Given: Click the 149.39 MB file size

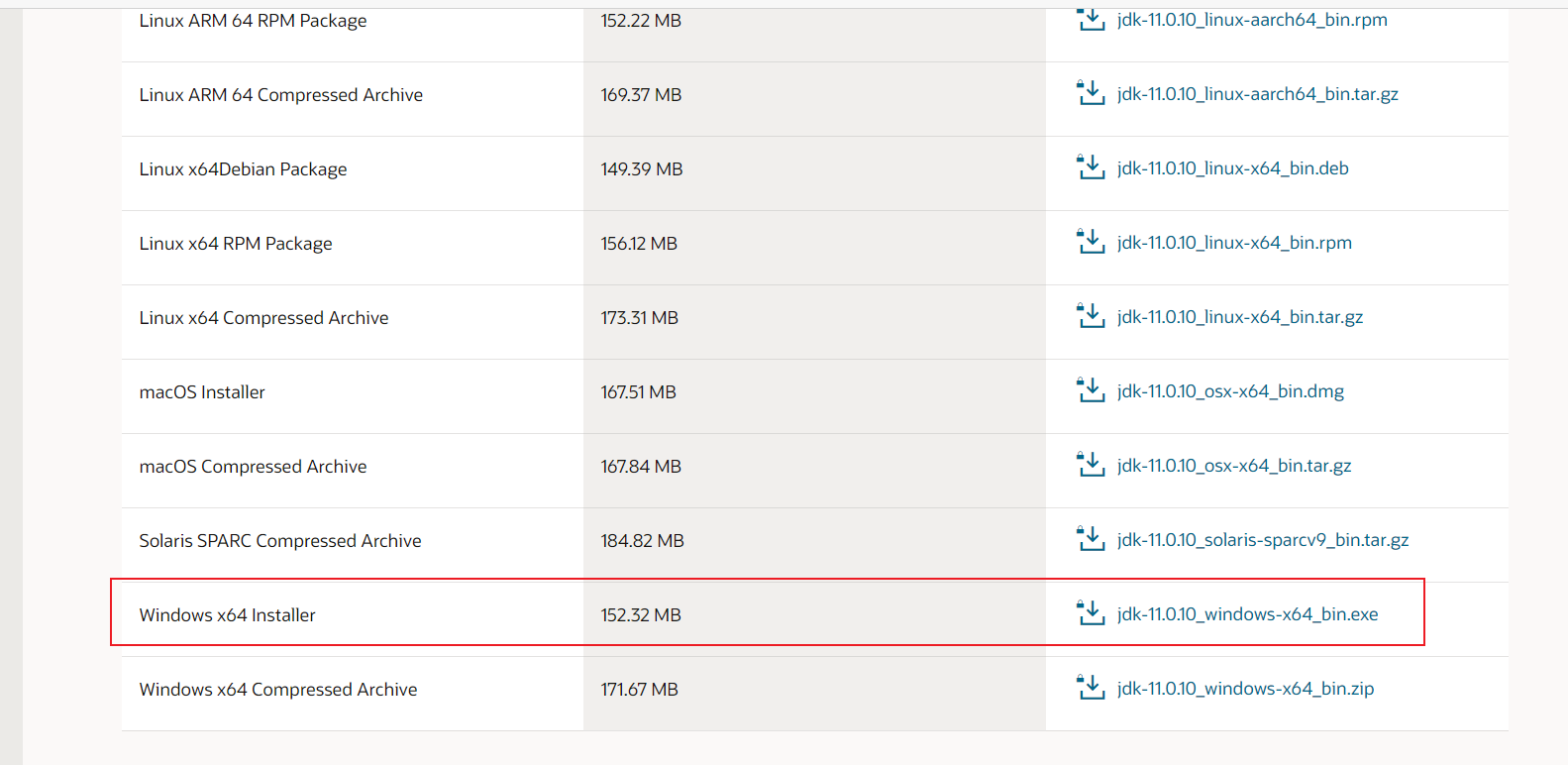Looking at the screenshot, I should (x=642, y=169).
